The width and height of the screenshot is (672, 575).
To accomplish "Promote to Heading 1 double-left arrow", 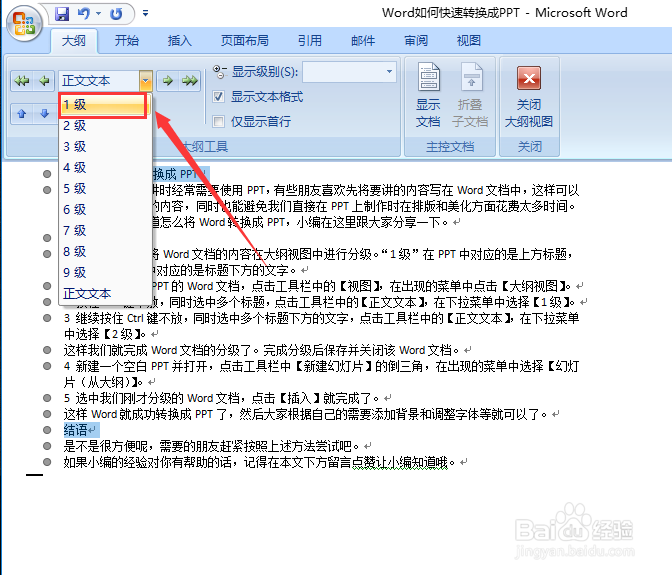I will 21,81.
